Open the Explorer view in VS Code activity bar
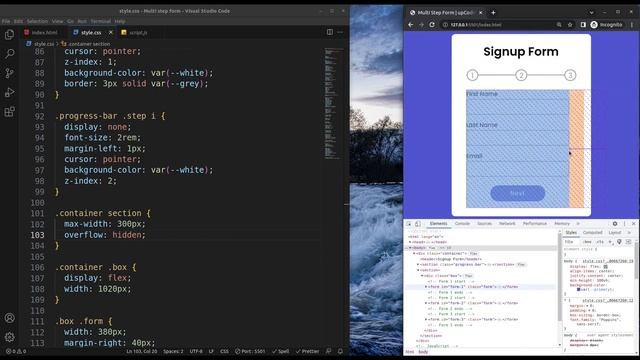The image size is (640, 360). point(9,35)
